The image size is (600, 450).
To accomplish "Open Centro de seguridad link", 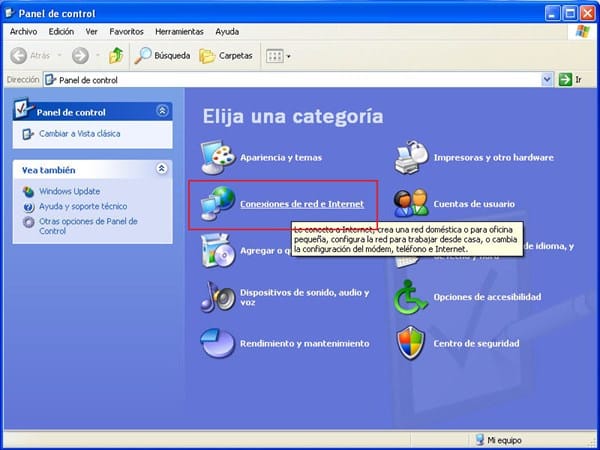I will pos(476,343).
